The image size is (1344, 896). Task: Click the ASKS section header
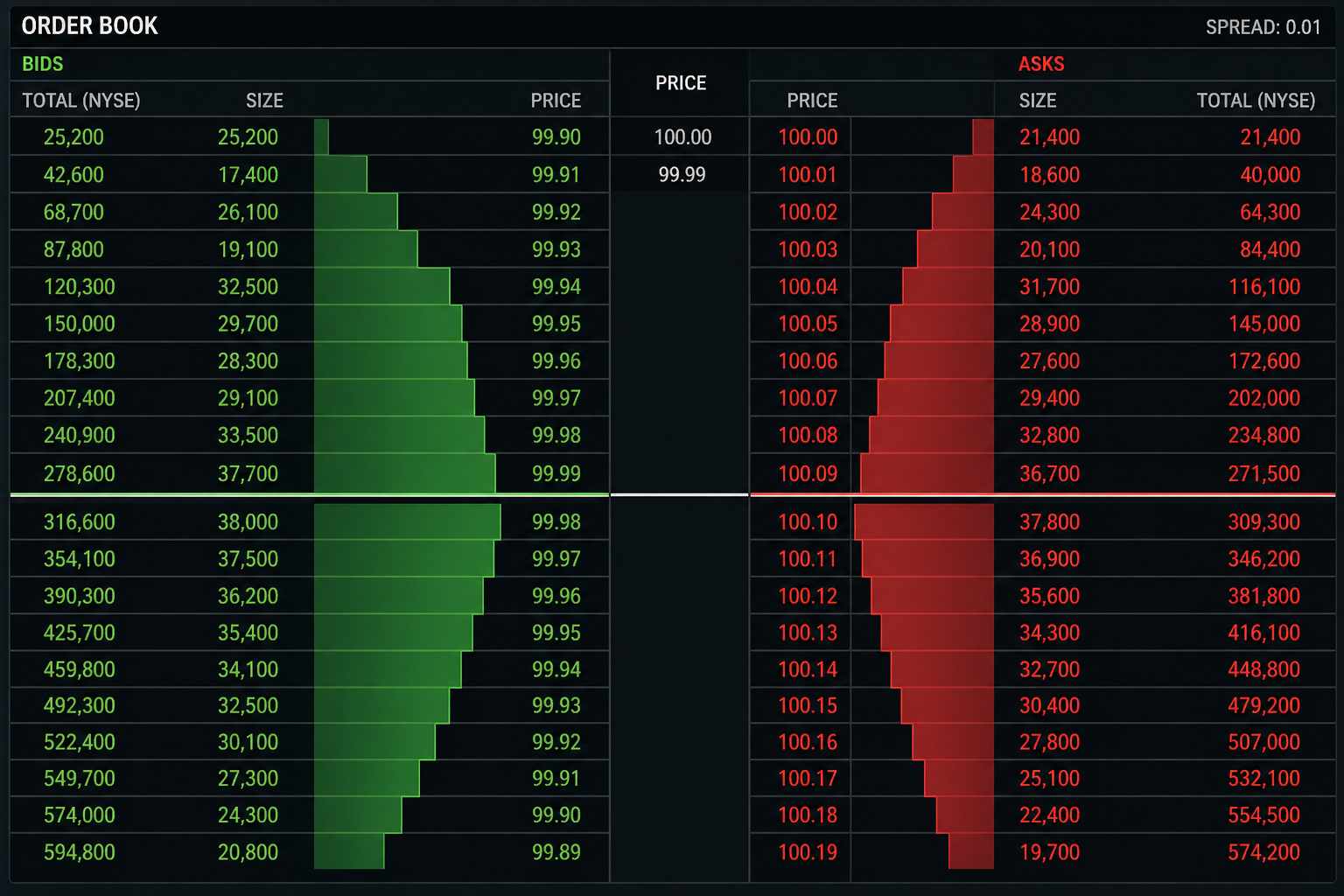click(x=1041, y=64)
